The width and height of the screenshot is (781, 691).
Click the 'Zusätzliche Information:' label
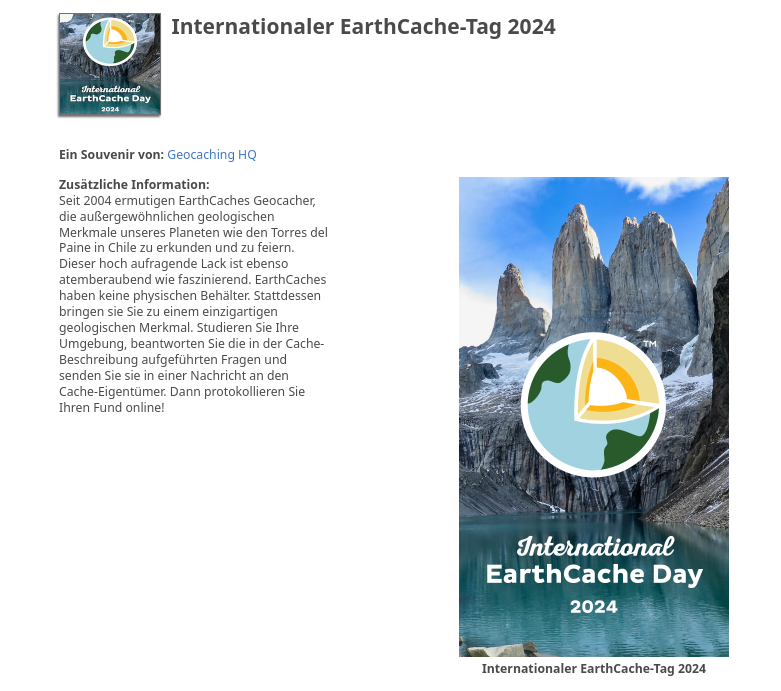[134, 185]
